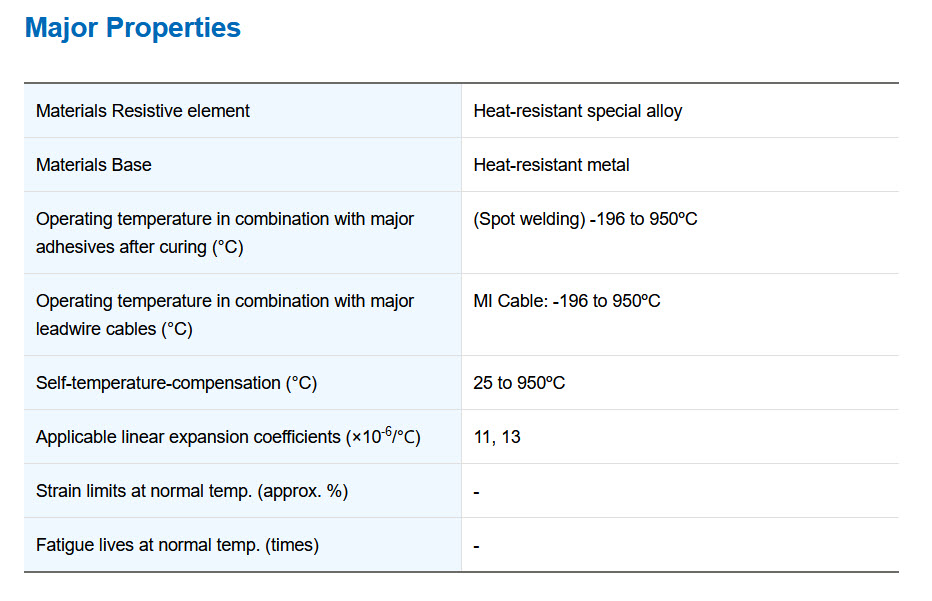Click the 11, 13 coefficient value

(497, 437)
